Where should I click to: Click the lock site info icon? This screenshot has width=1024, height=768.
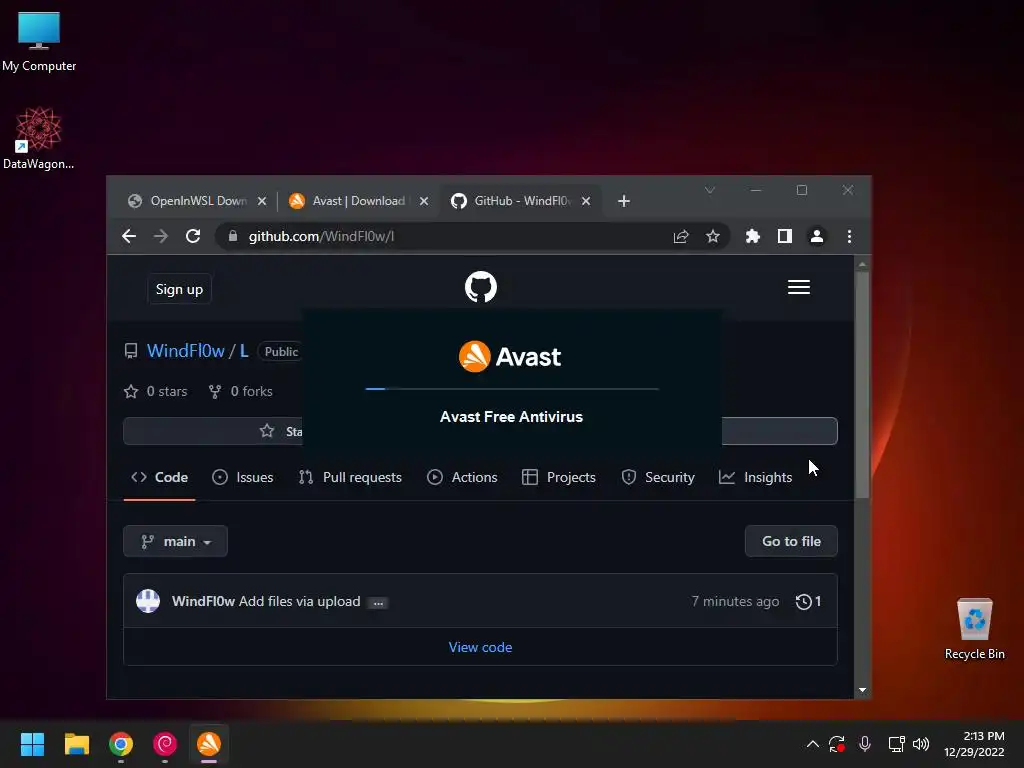coord(233,236)
